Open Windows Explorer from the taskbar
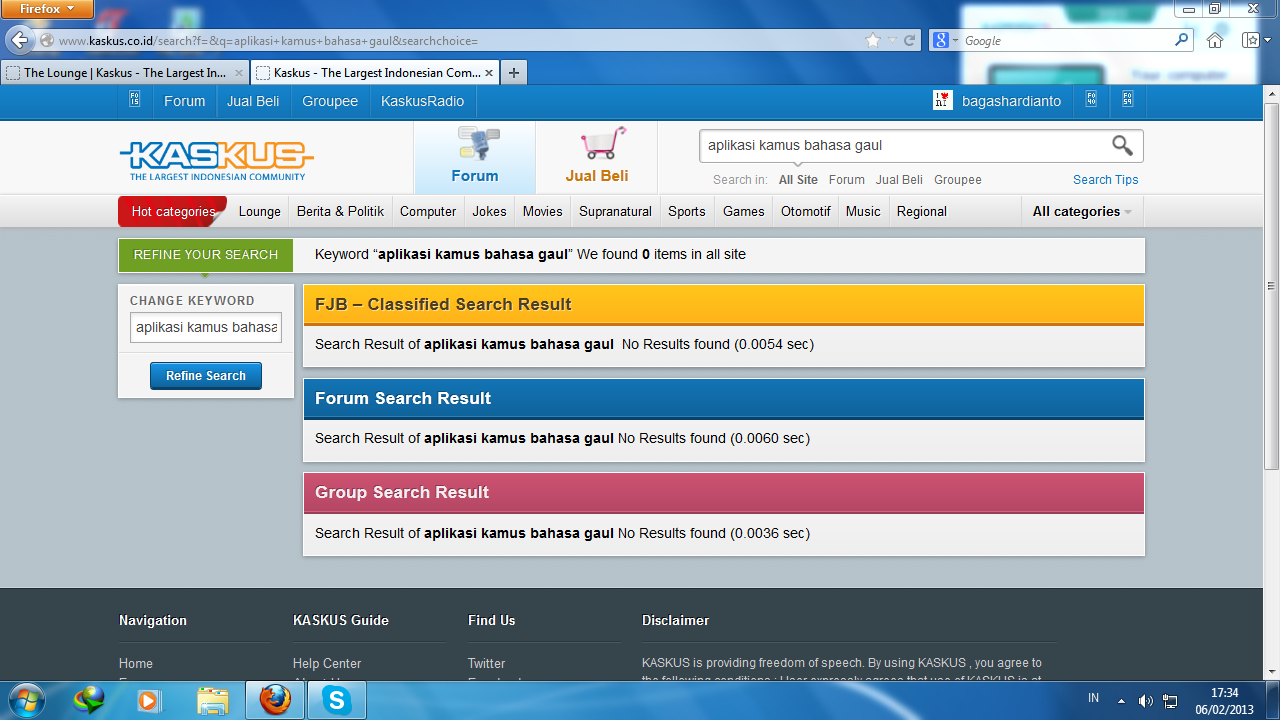This screenshot has width=1280, height=720. tap(213, 700)
